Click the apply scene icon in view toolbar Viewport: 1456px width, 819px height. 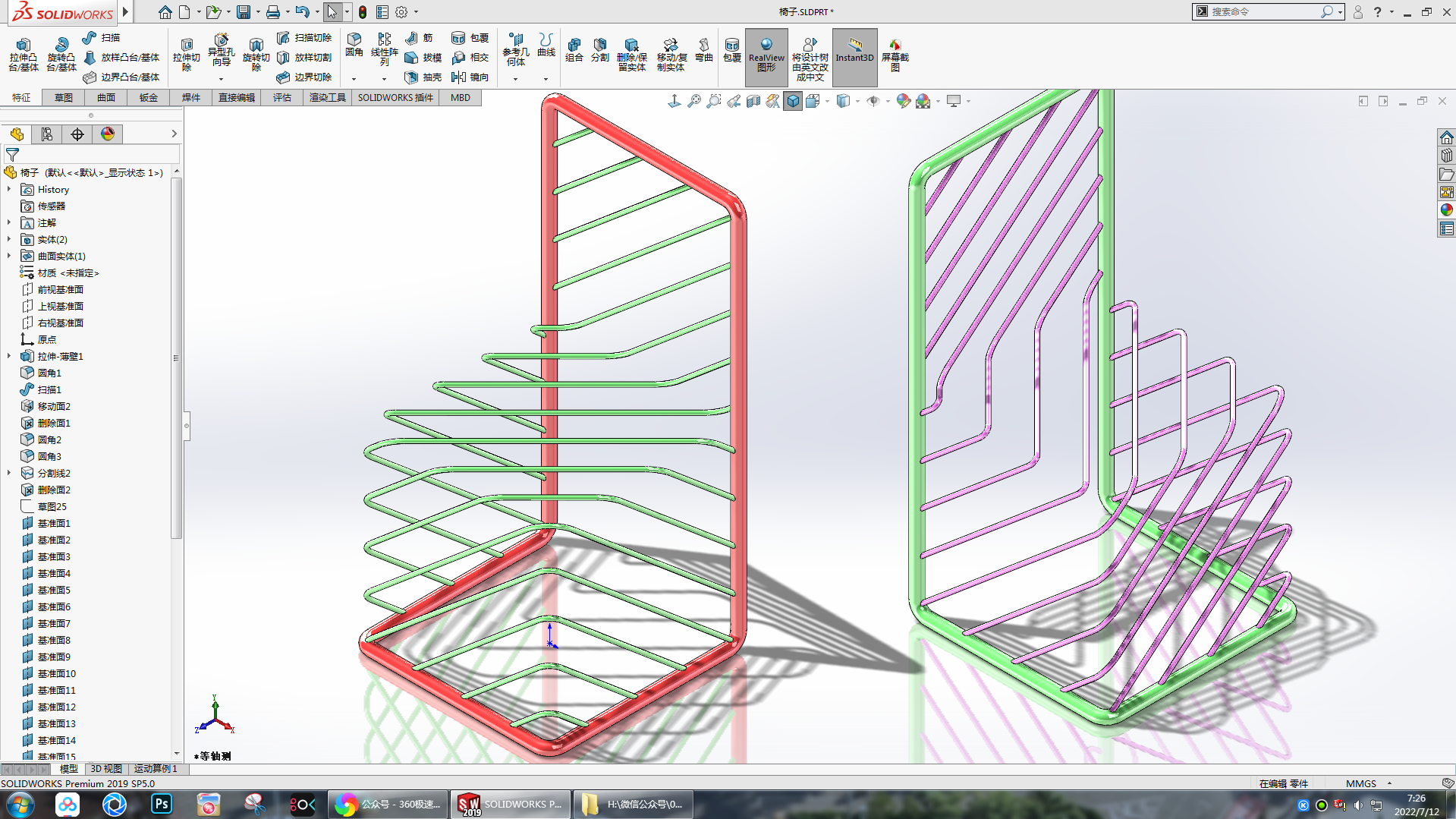pos(923,101)
